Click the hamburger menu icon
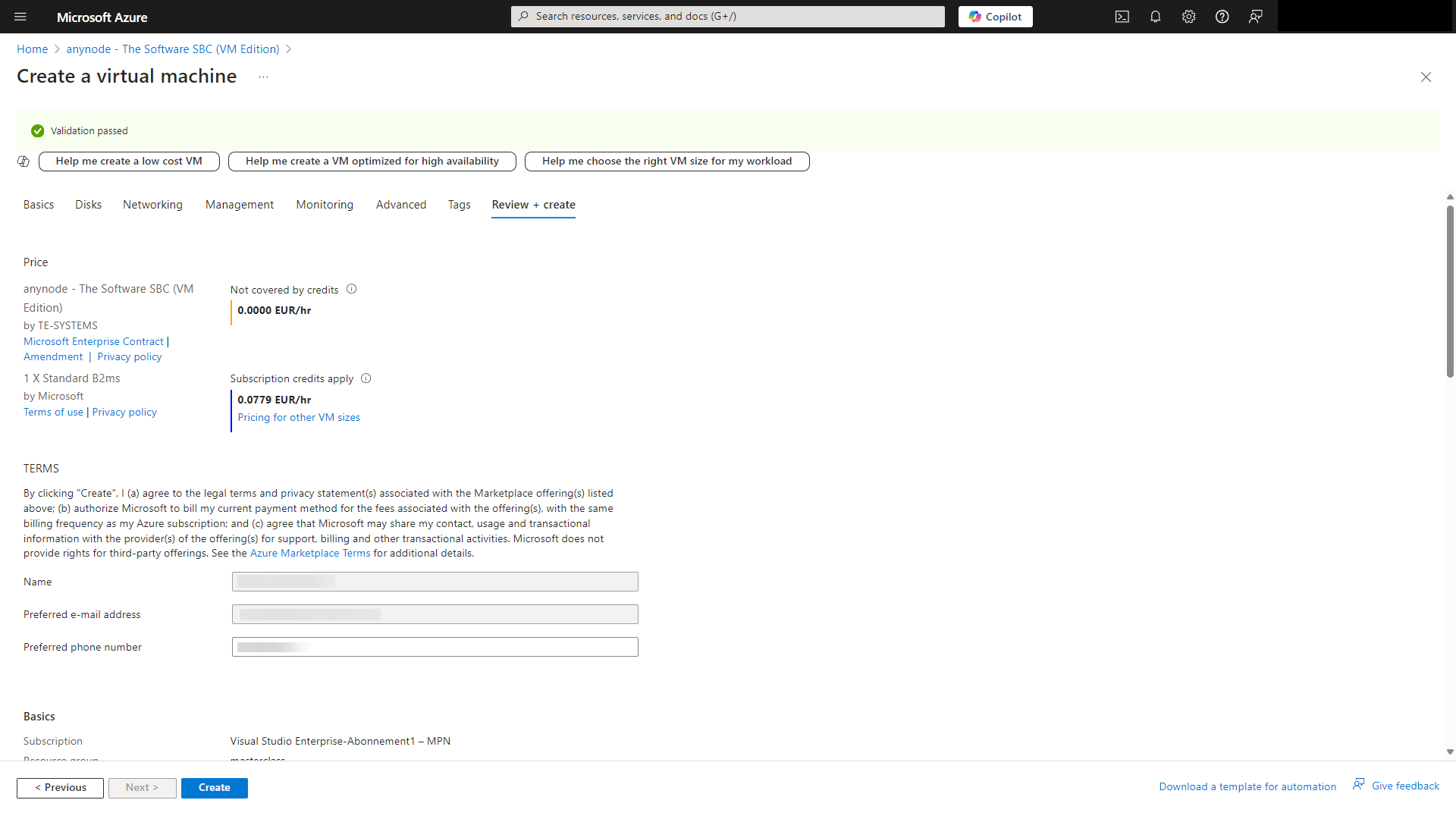This screenshot has height=819, width=1456. [20, 17]
